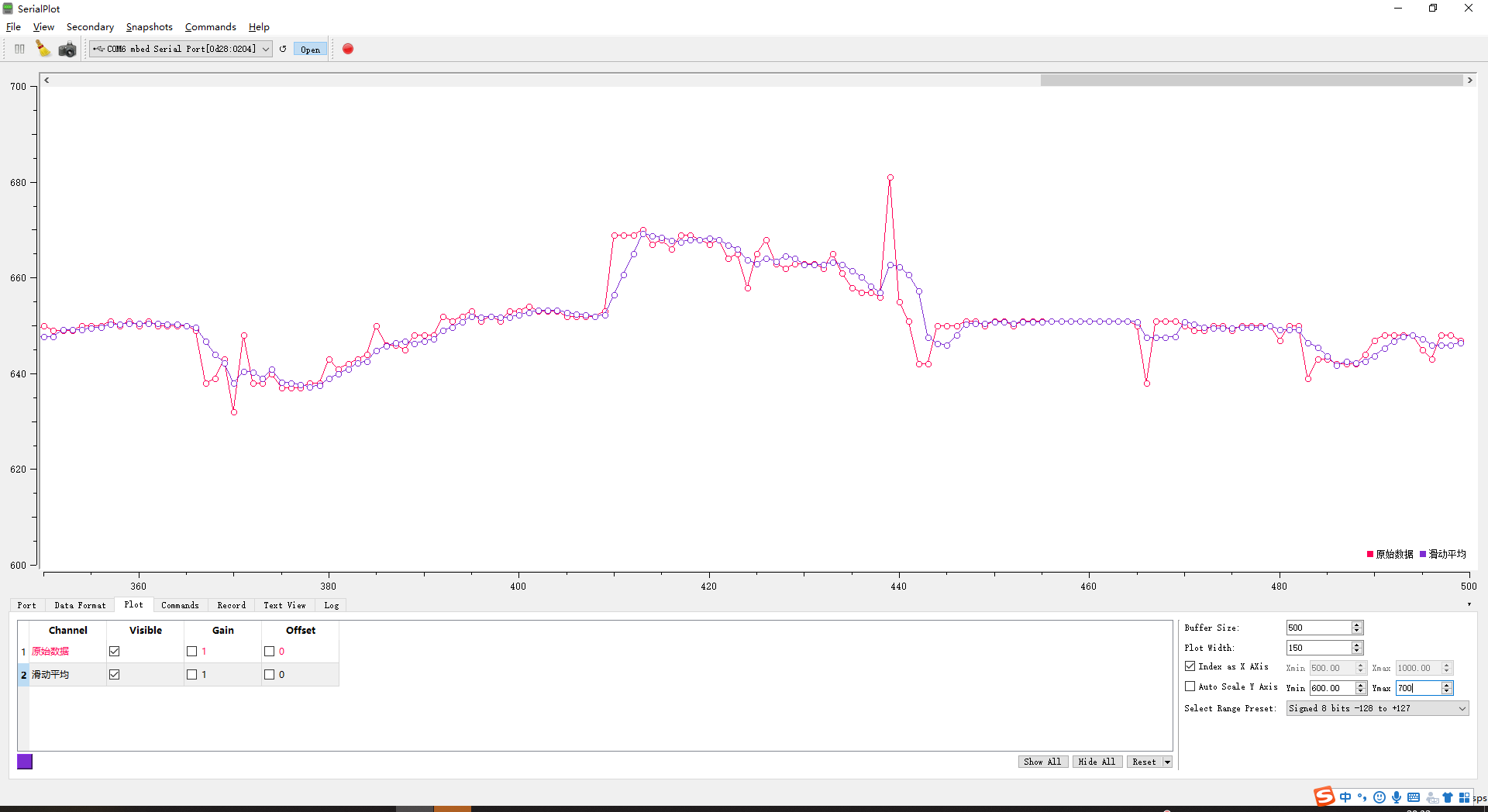Viewport: 1488px width, 812px height.
Task: Click the Hide All button
Action: tap(1097, 762)
